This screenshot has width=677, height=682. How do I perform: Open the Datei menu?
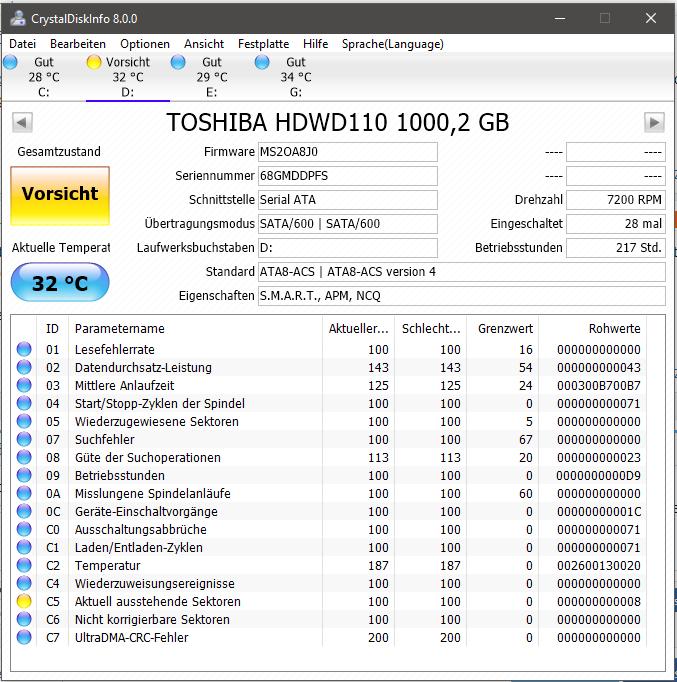coord(22,44)
